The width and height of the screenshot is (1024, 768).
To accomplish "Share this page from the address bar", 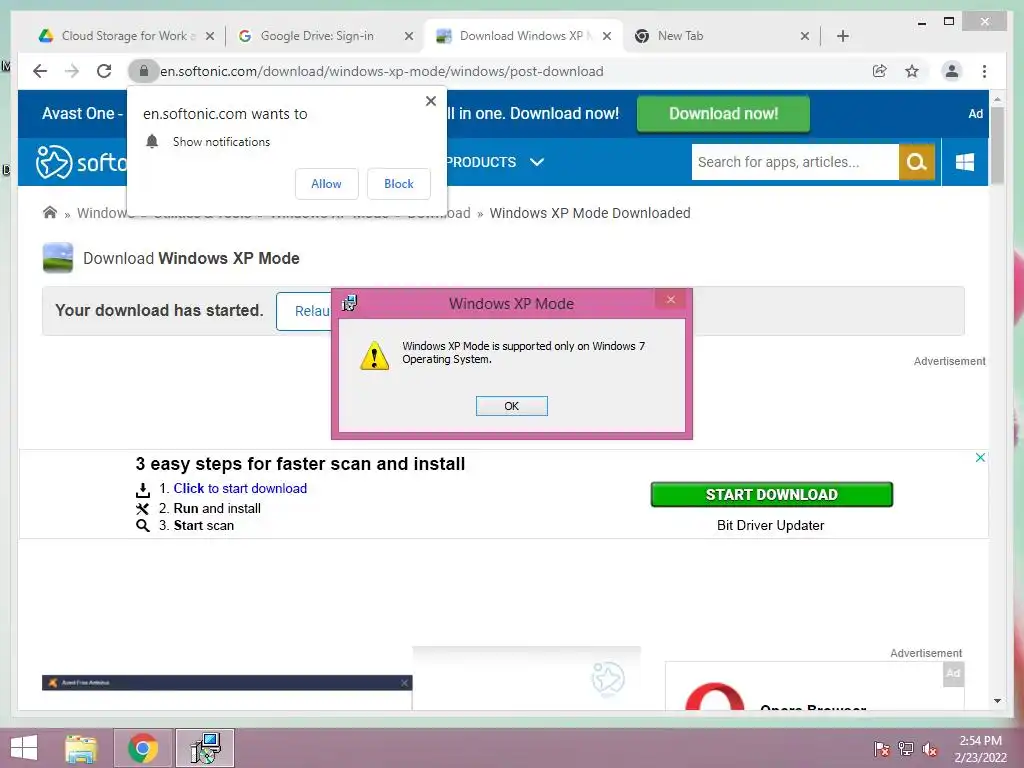I will click(x=880, y=71).
